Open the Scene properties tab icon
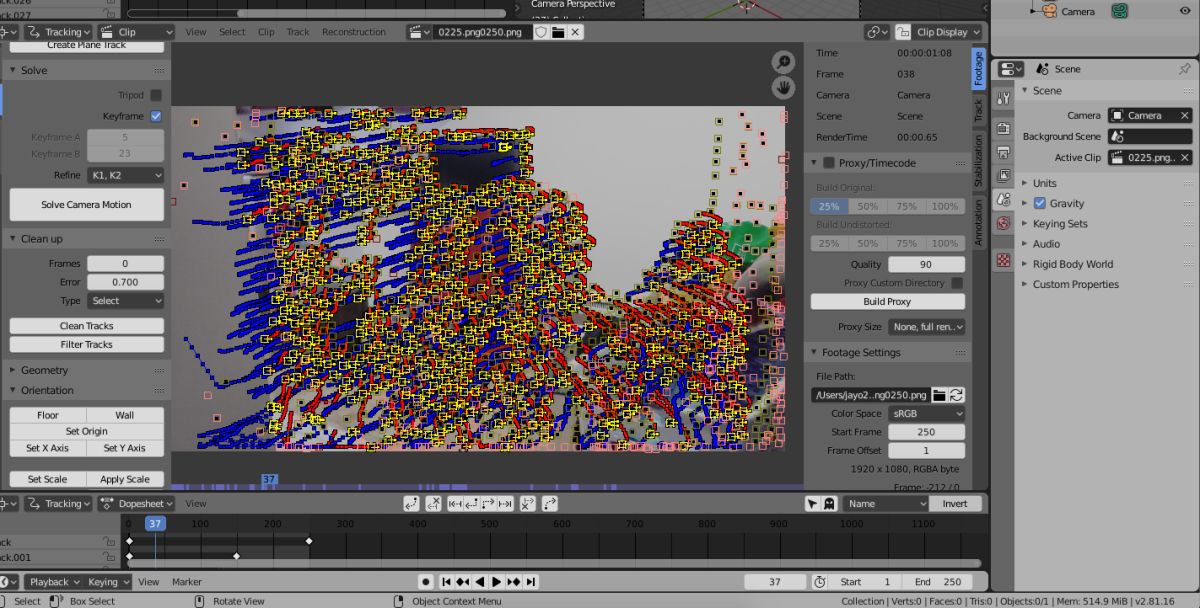 click(x=1003, y=199)
